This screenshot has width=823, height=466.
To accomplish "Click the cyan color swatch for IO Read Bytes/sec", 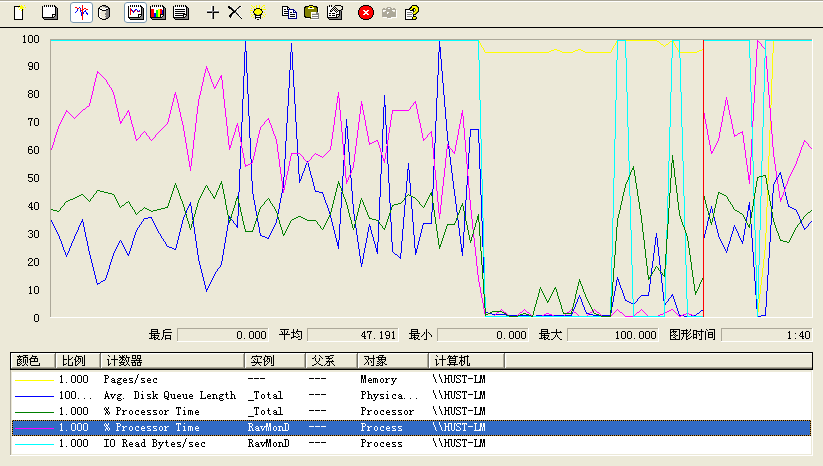I will coord(33,443).
